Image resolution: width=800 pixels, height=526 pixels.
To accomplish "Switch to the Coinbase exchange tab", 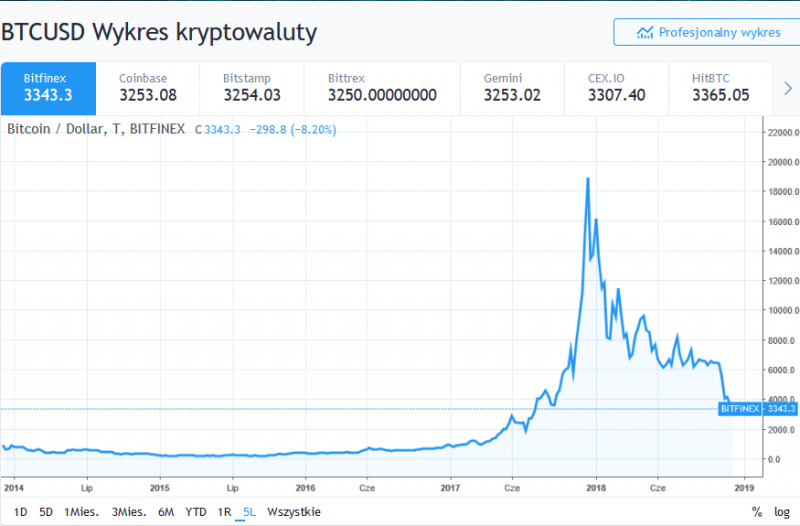I will (x=147, y=88).
